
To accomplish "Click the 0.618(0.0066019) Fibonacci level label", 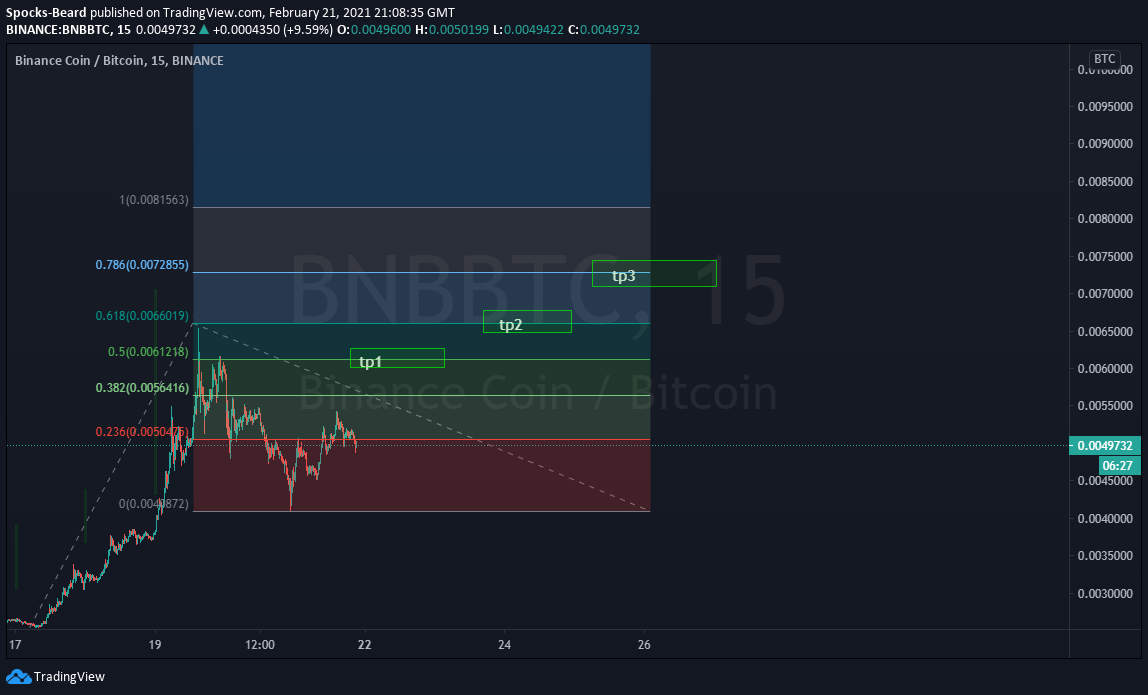I will tap(142, 316).
